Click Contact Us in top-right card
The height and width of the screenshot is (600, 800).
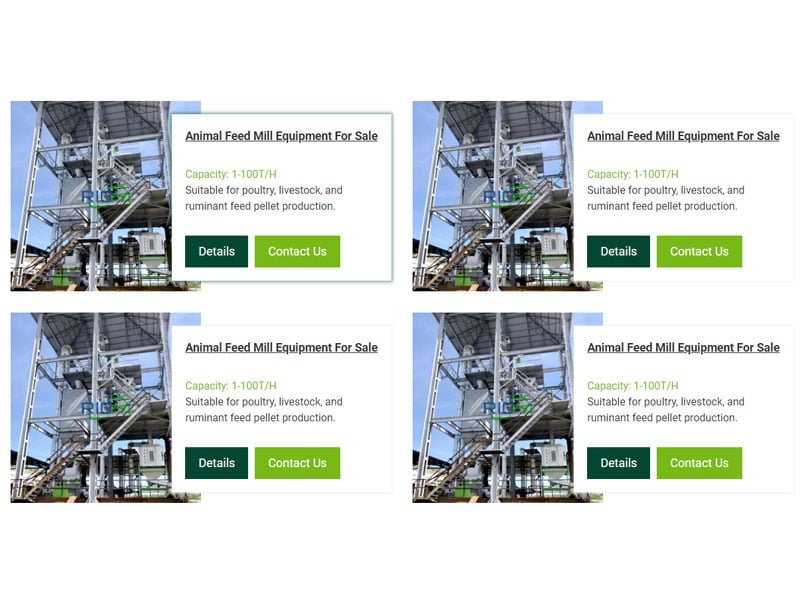click(699, 252)
